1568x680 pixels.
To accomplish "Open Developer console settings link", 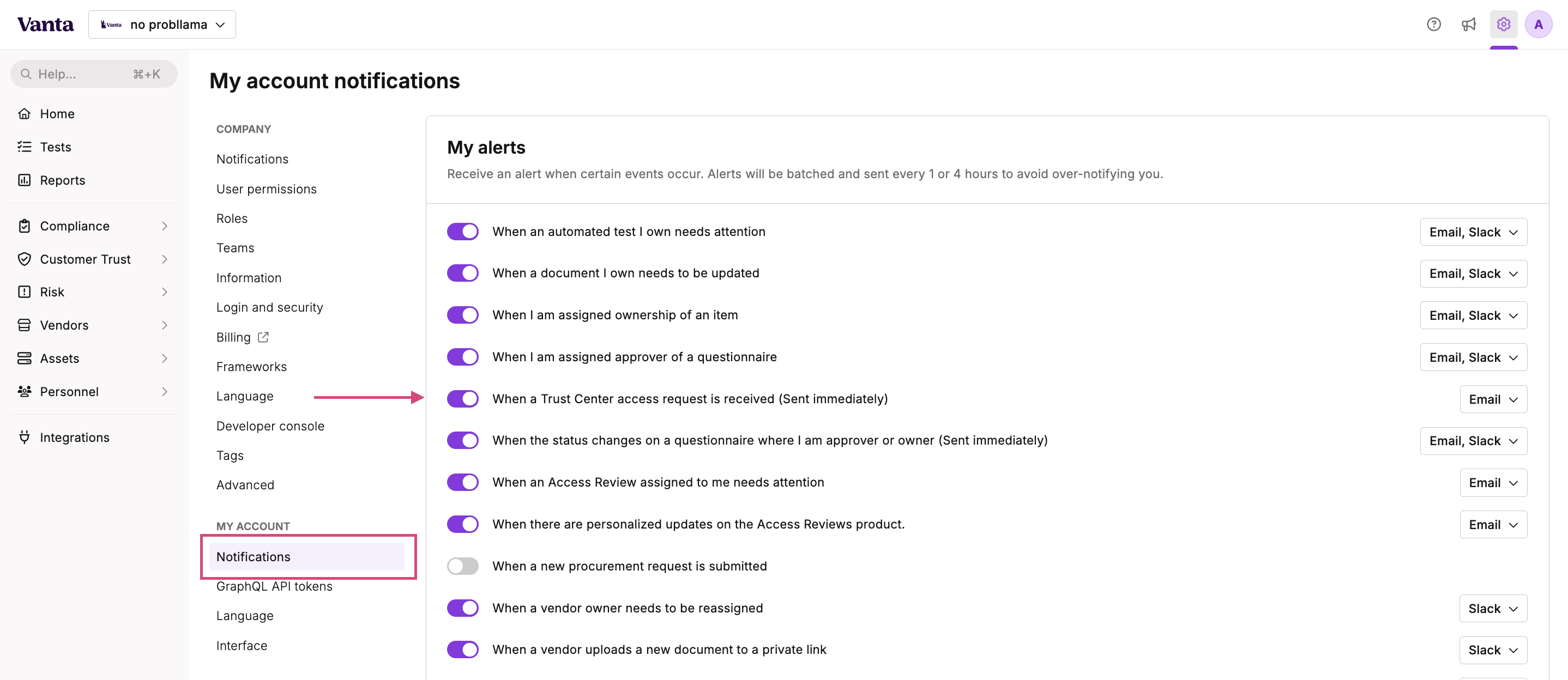I will (270, 427).
